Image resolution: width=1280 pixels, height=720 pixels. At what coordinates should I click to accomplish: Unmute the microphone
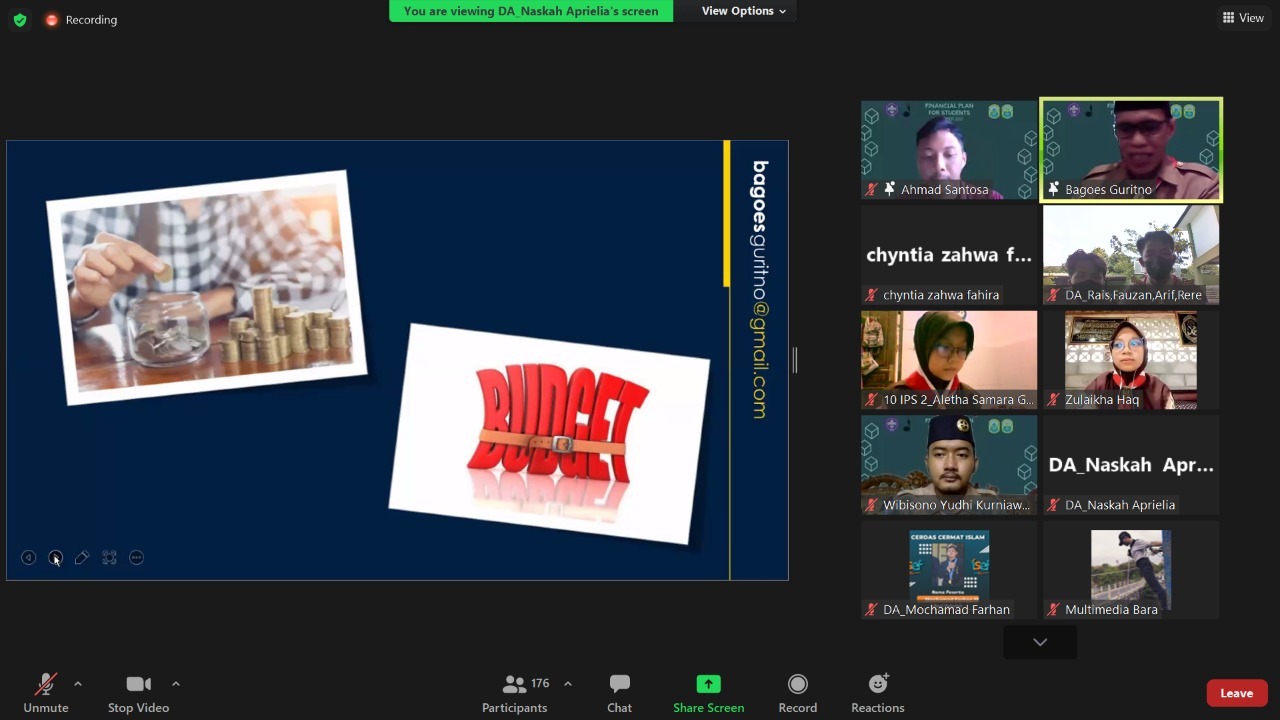click(x=46, y=693)
